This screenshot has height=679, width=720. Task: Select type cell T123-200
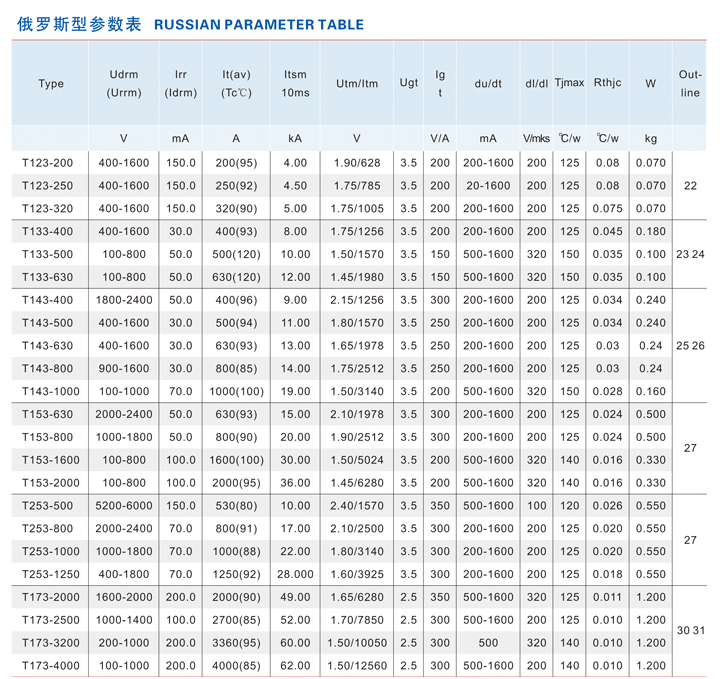[x=48, y=163]
